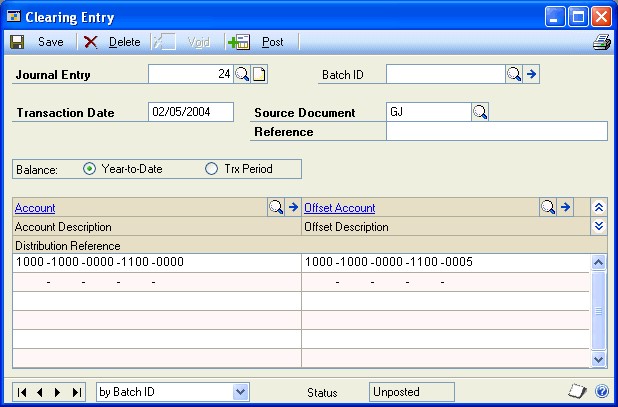Image resolution: width=618 pixels, height=407 pixels.
Task: Click the Post icon with green plus
Action: click(239, 42)
